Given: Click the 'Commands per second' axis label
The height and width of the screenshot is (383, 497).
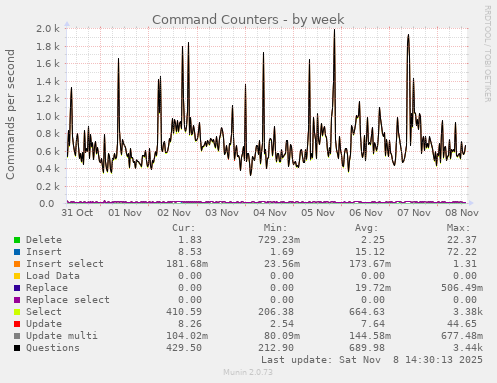Looking at the screenshot, I should tap(10, 114).
